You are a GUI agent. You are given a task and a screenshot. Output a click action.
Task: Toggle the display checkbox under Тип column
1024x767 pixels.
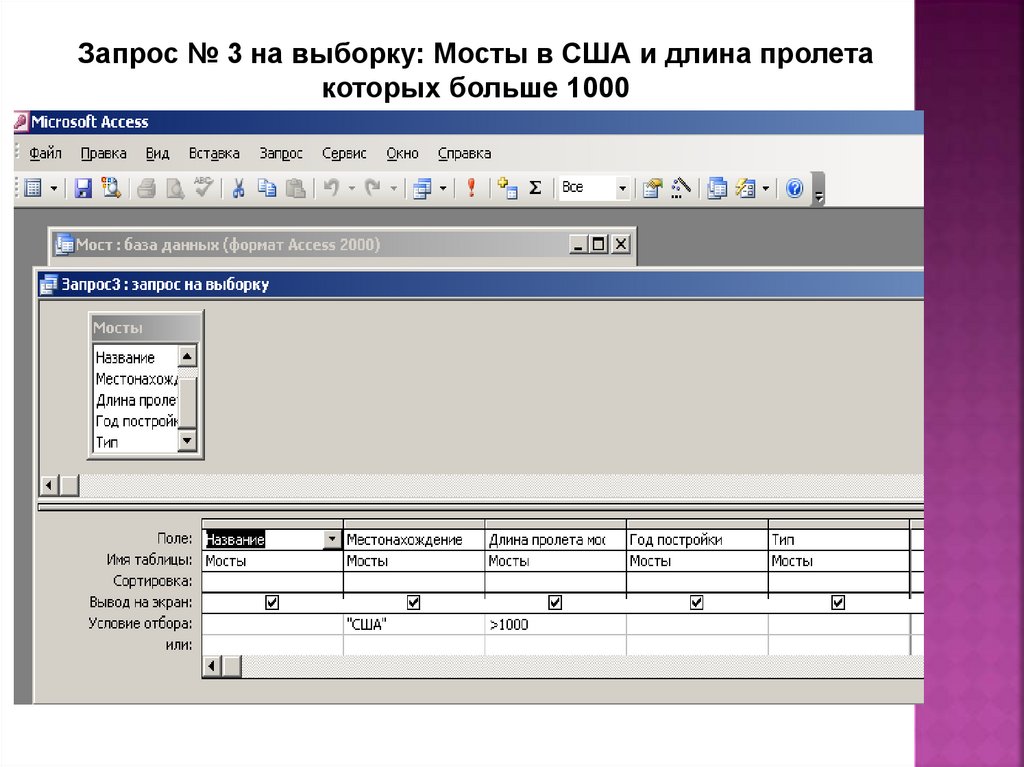pyautogui.click(x=838, y=603)
